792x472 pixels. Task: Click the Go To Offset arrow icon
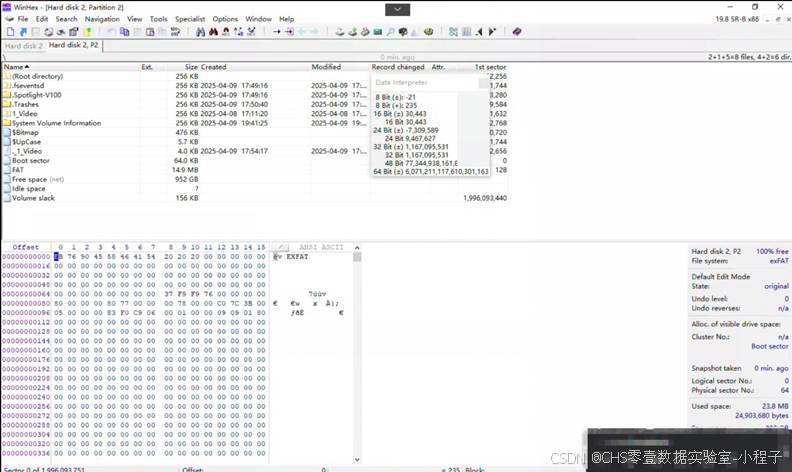(276, 31)
